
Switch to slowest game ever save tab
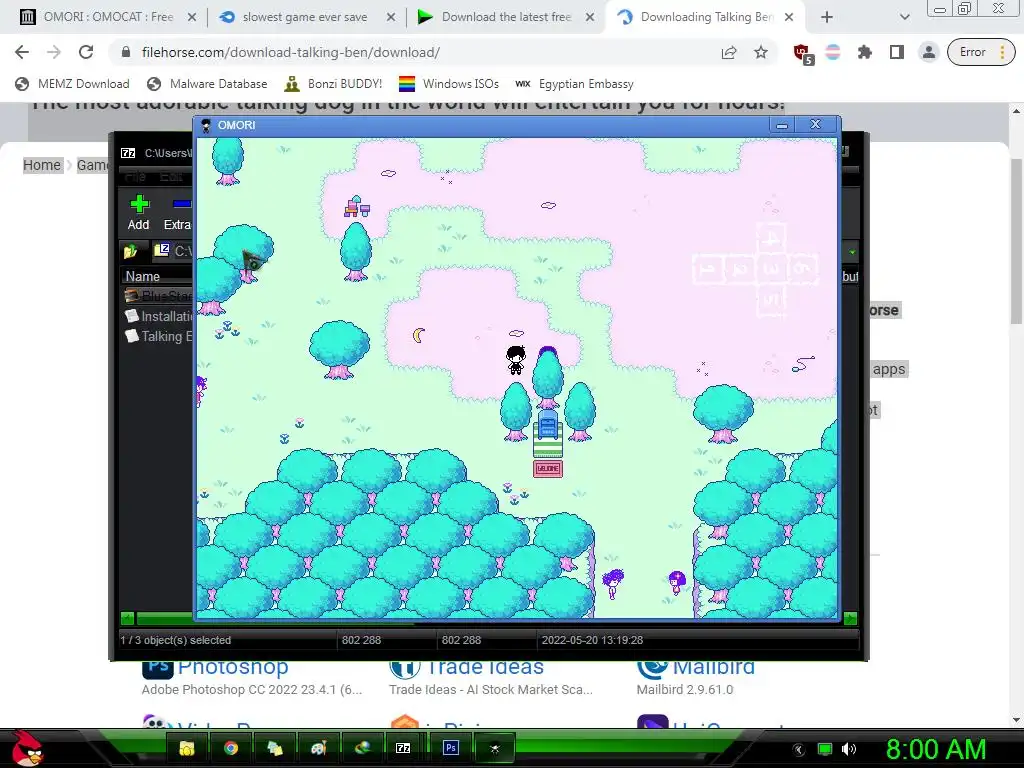[x=304, y=17]
